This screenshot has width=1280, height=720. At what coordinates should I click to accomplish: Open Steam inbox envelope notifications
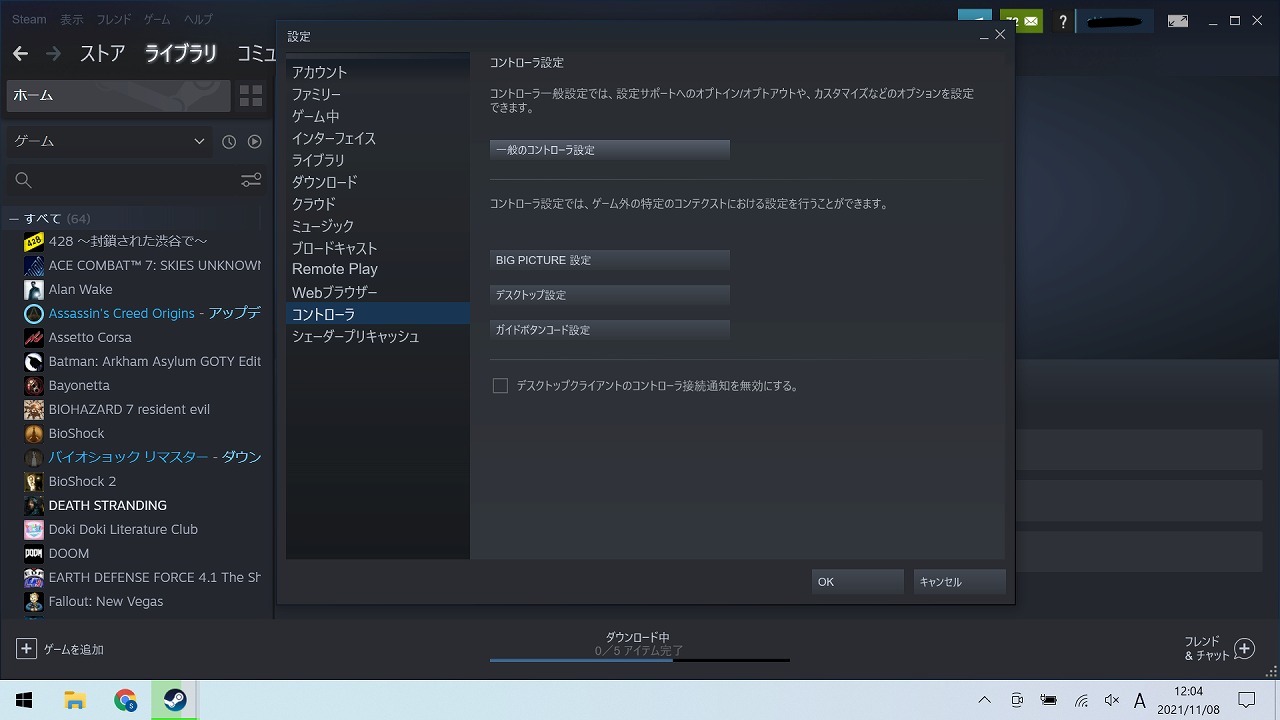tap(1023, 21)
